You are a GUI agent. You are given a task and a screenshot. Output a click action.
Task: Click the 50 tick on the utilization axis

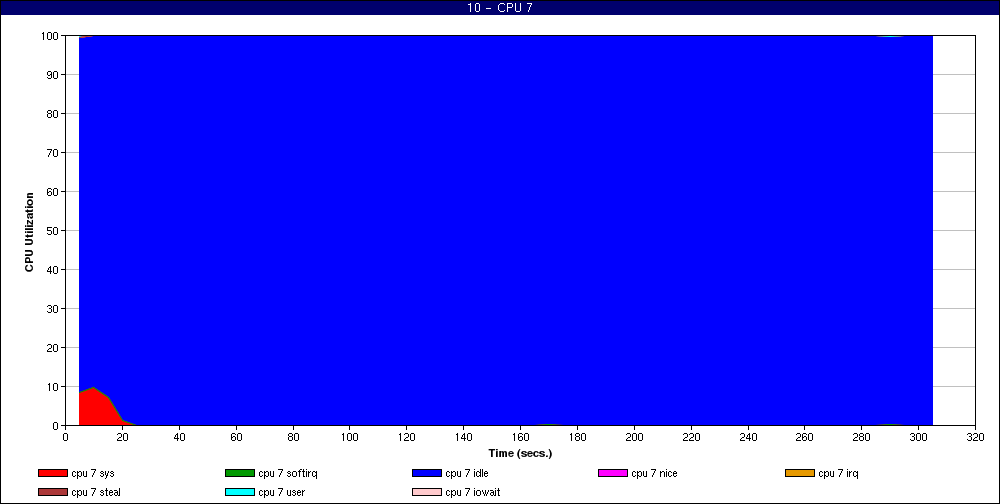[x=53, y=231]
